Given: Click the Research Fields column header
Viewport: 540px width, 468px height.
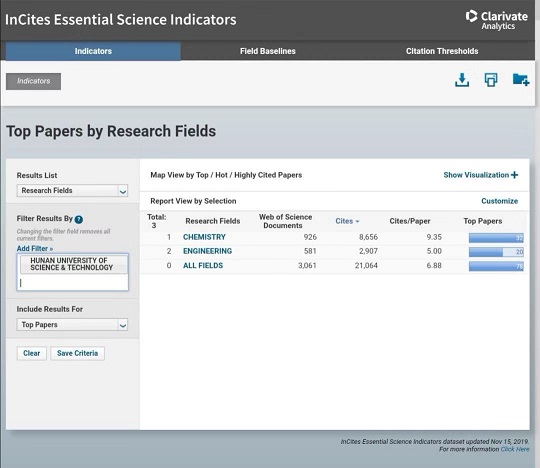Looking at the screenshot, I should tap(212, 221).
